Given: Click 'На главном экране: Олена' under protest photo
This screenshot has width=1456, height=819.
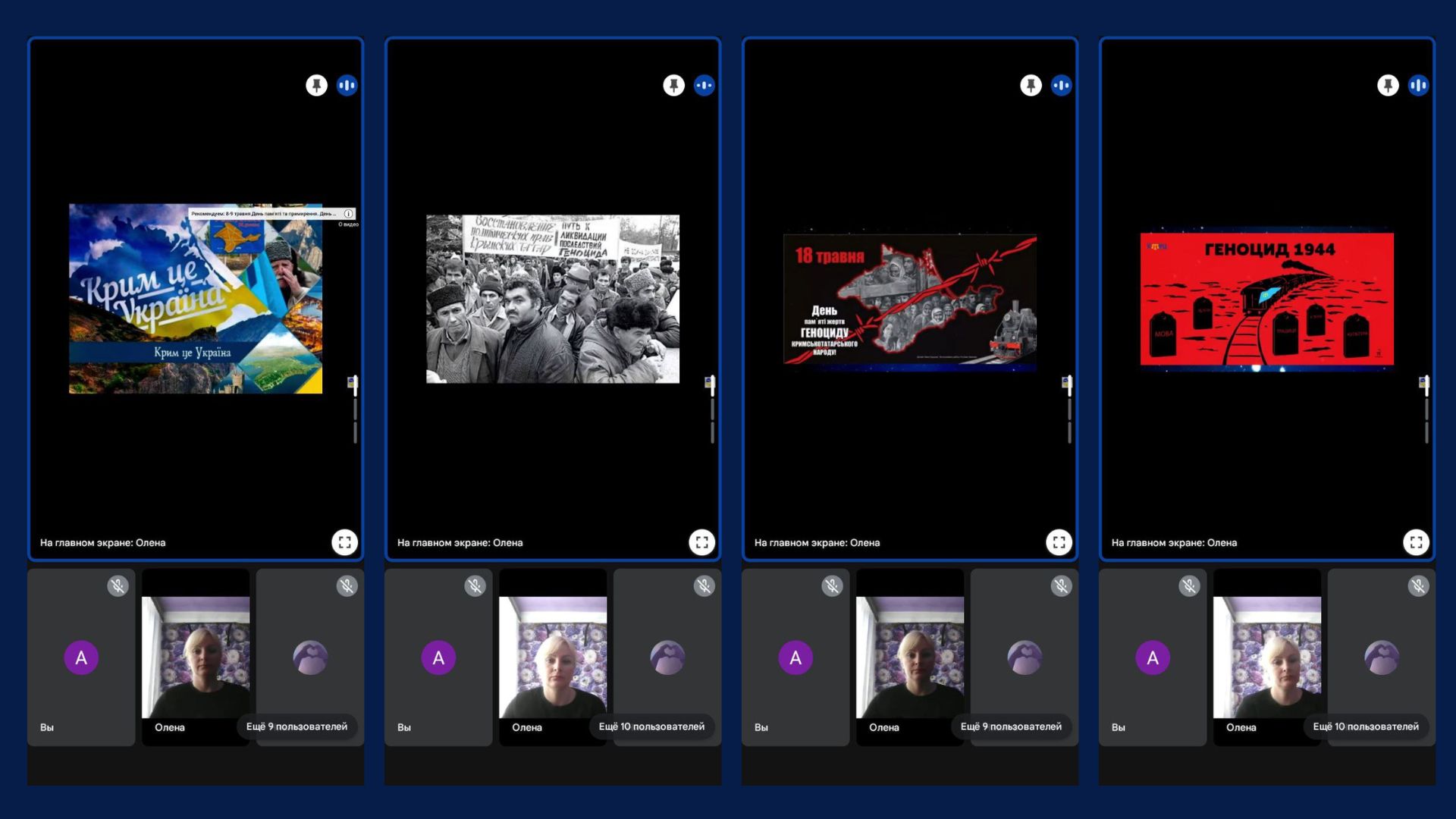Looking at the screenshot, I should pyautogui.click(x=460, y=542).
